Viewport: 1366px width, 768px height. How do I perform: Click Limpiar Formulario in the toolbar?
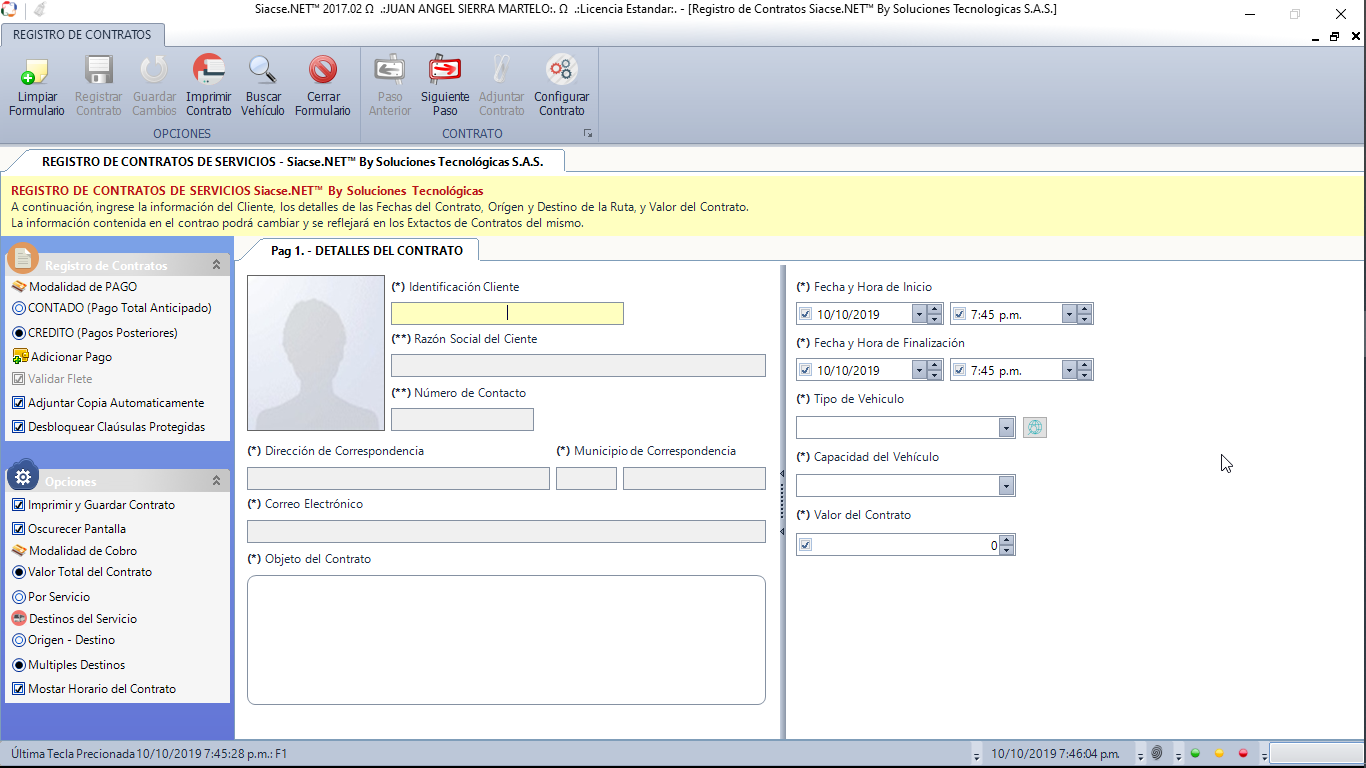(x=37, y=86)
